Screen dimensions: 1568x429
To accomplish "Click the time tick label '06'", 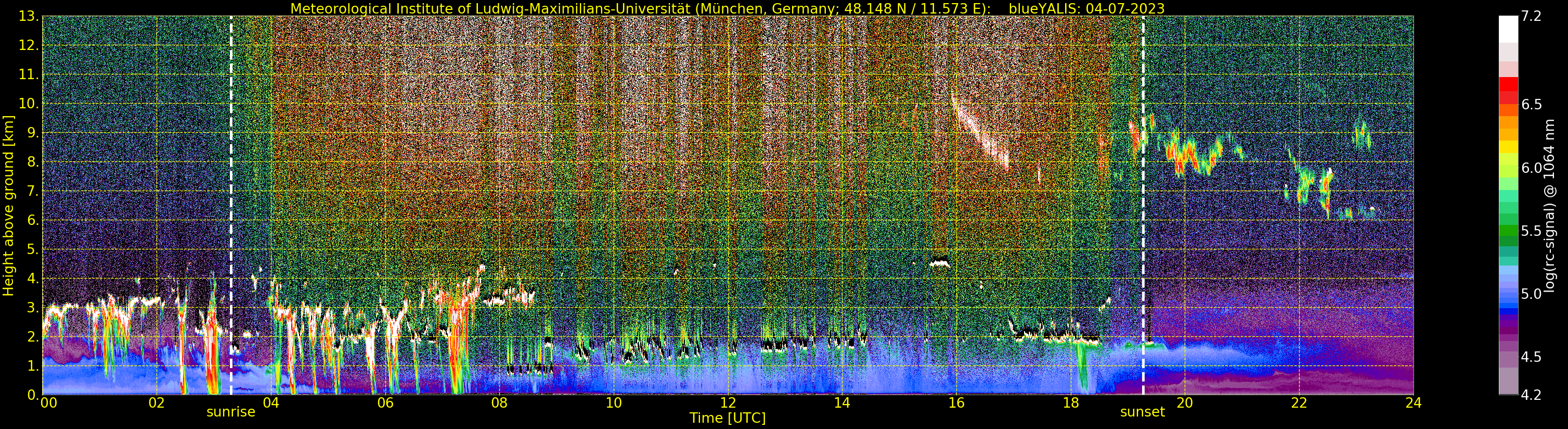I will coord(385,403).
